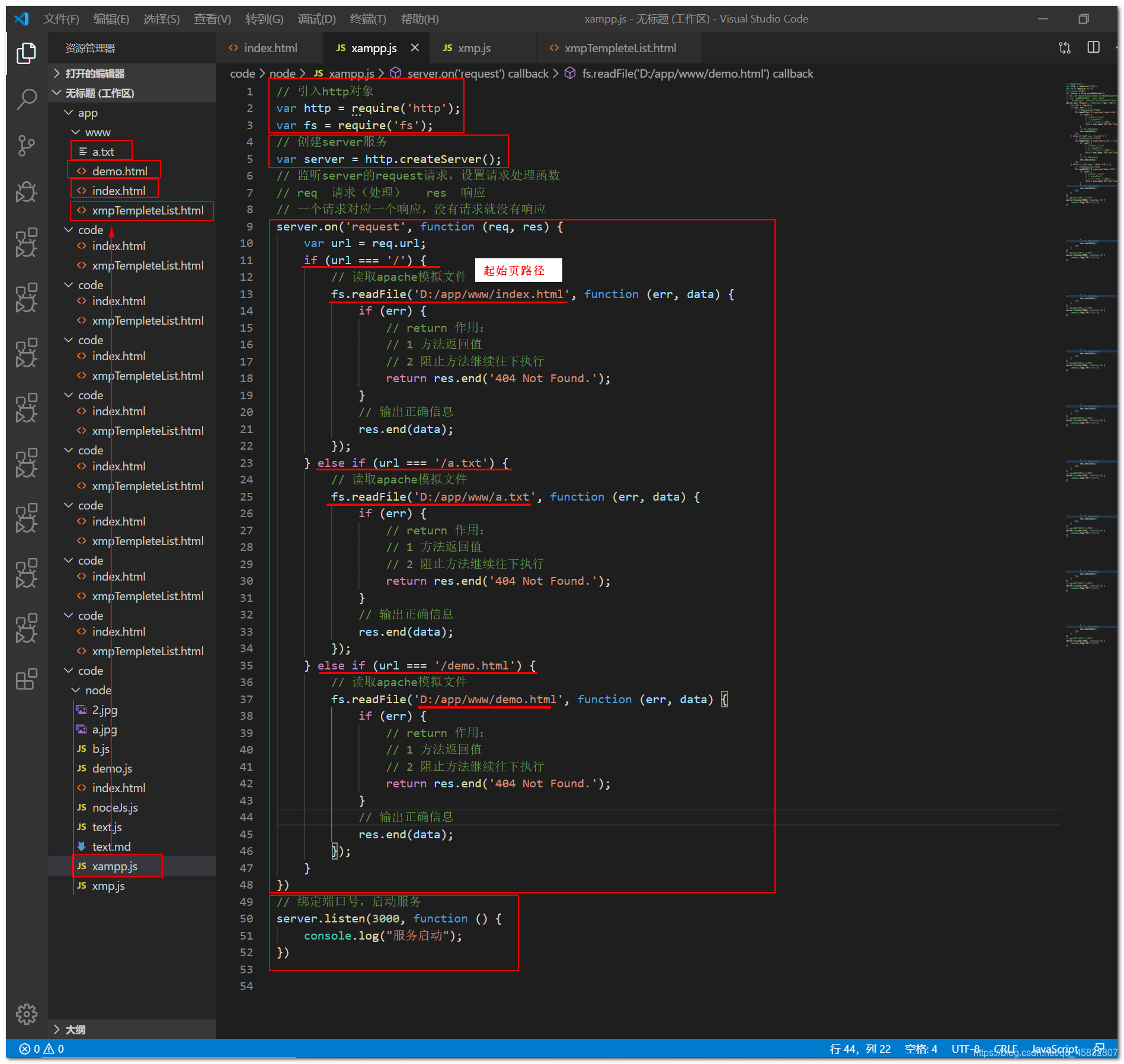Collapse the node folder
Viewport: 1124px width, 1064px height.
click(x=132, y=690)
